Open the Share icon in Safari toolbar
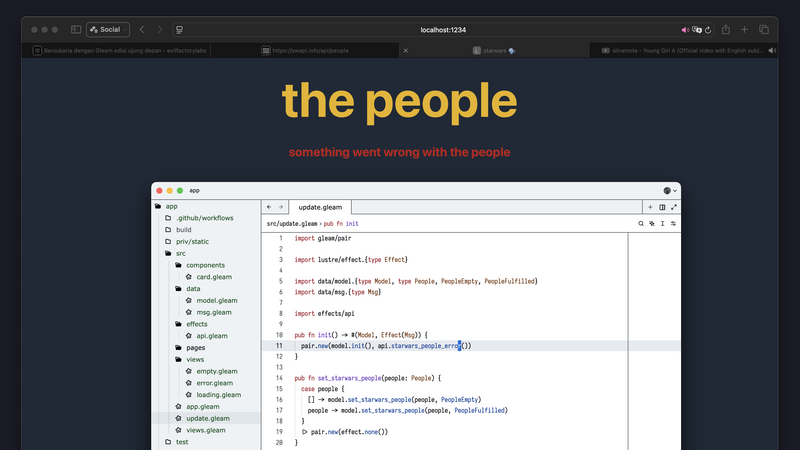Viewport: 800px width, 450px height. click(x=726, y=30)
